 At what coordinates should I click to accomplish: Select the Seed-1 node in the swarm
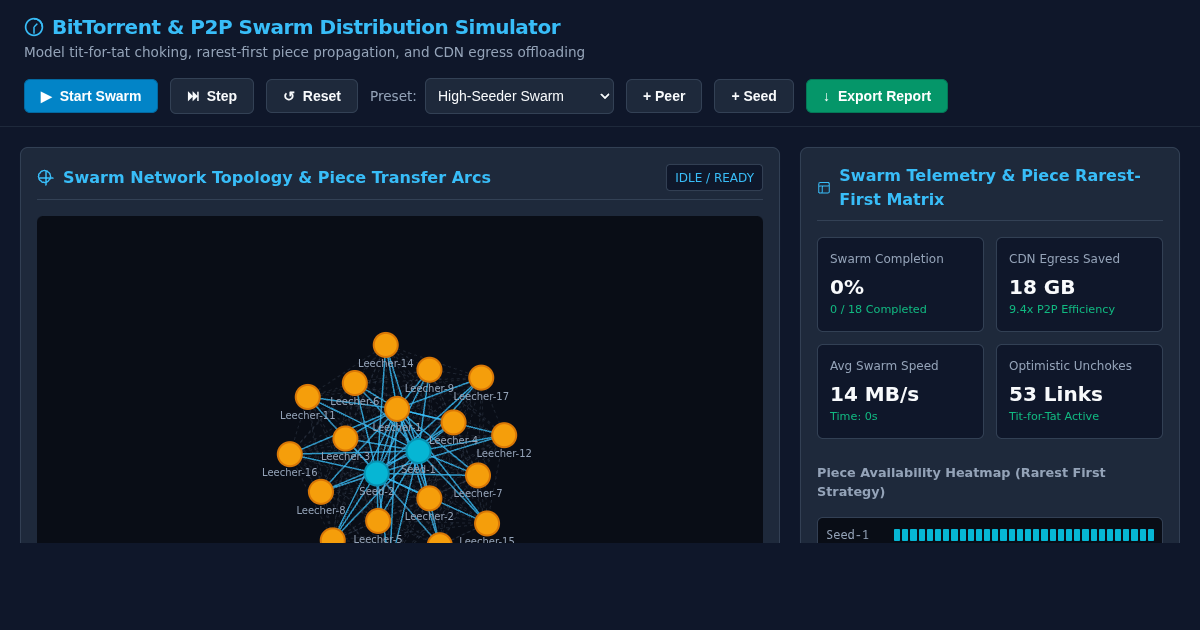(x=418, y=451)
